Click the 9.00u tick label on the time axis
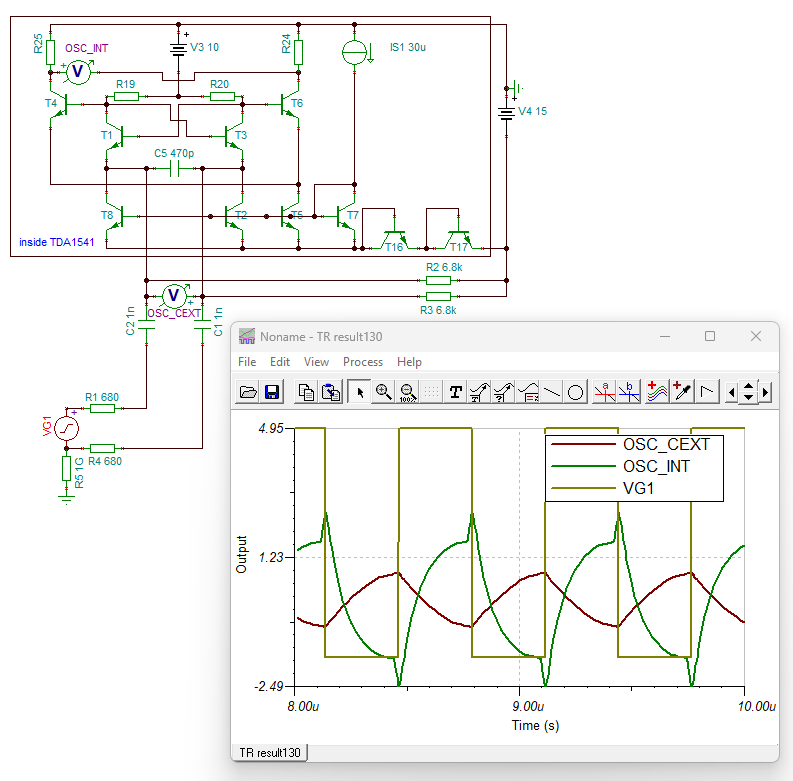The height and width of the screenshot is (781, 793). pos(528,706)
